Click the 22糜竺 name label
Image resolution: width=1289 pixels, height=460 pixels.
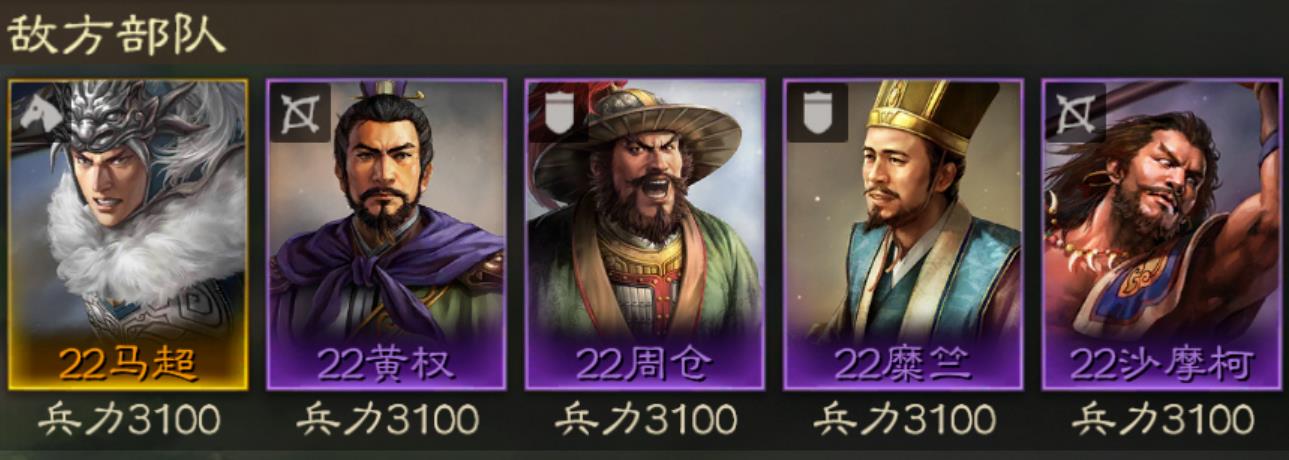(x=904, y=365)
